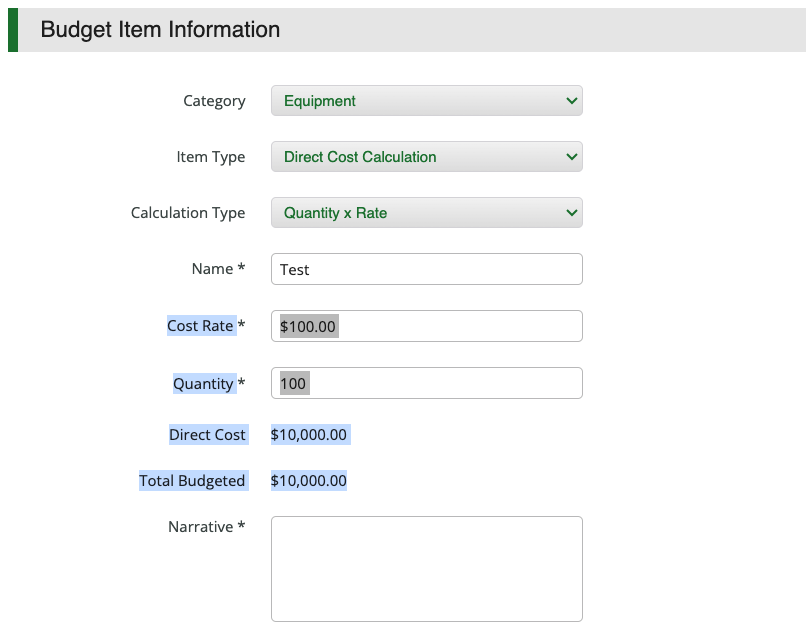Click the Direct Cost amount value
This screenshot has width=806, height=640.
pyautogui.click(x=309, y=435)
